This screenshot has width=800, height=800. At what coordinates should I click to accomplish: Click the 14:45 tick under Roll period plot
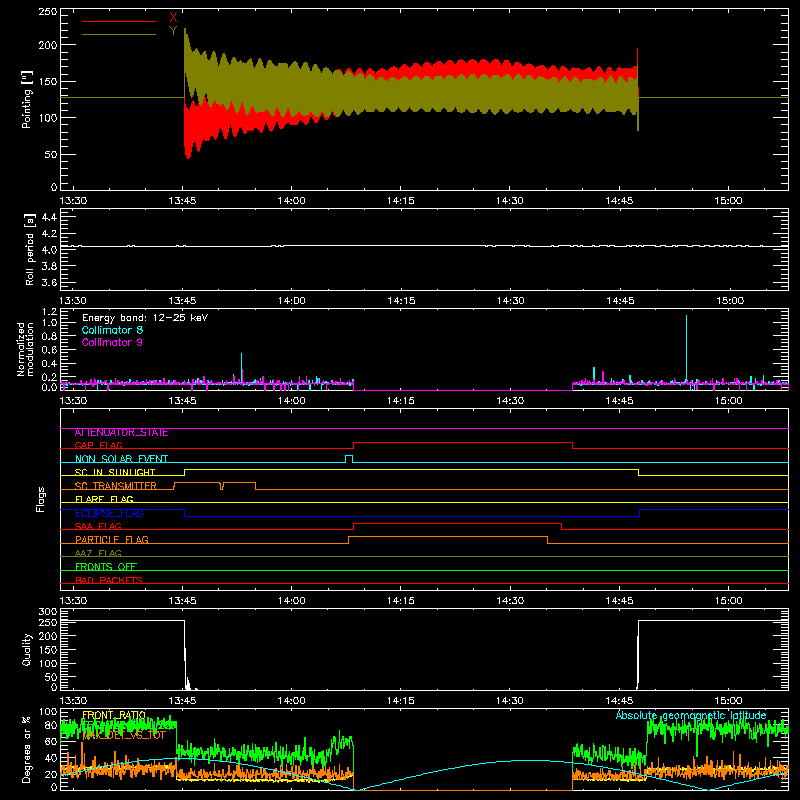click(x=620, y=301)
